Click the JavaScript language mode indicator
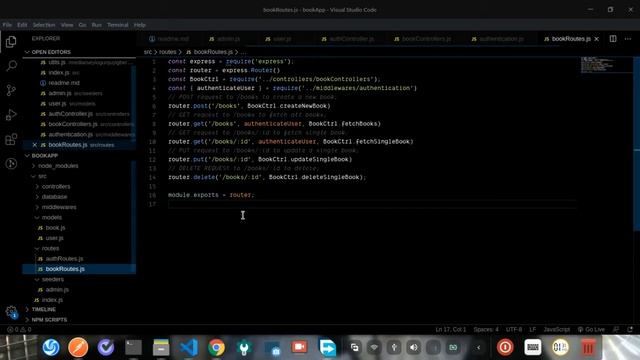The width and height of the screenshot is (640, 360). (x=557, y=329)
